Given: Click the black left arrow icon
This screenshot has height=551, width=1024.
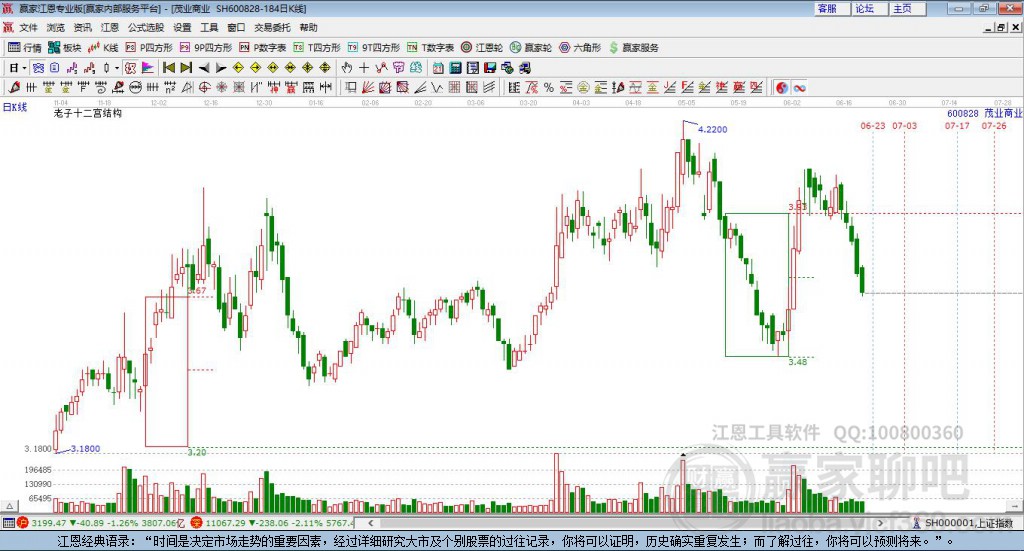Looking at the screenshot, I should (204, 68).
